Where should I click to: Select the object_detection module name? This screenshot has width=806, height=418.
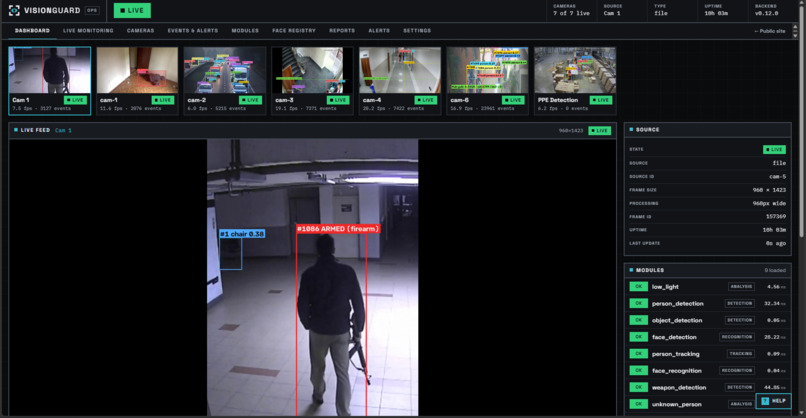677,320
